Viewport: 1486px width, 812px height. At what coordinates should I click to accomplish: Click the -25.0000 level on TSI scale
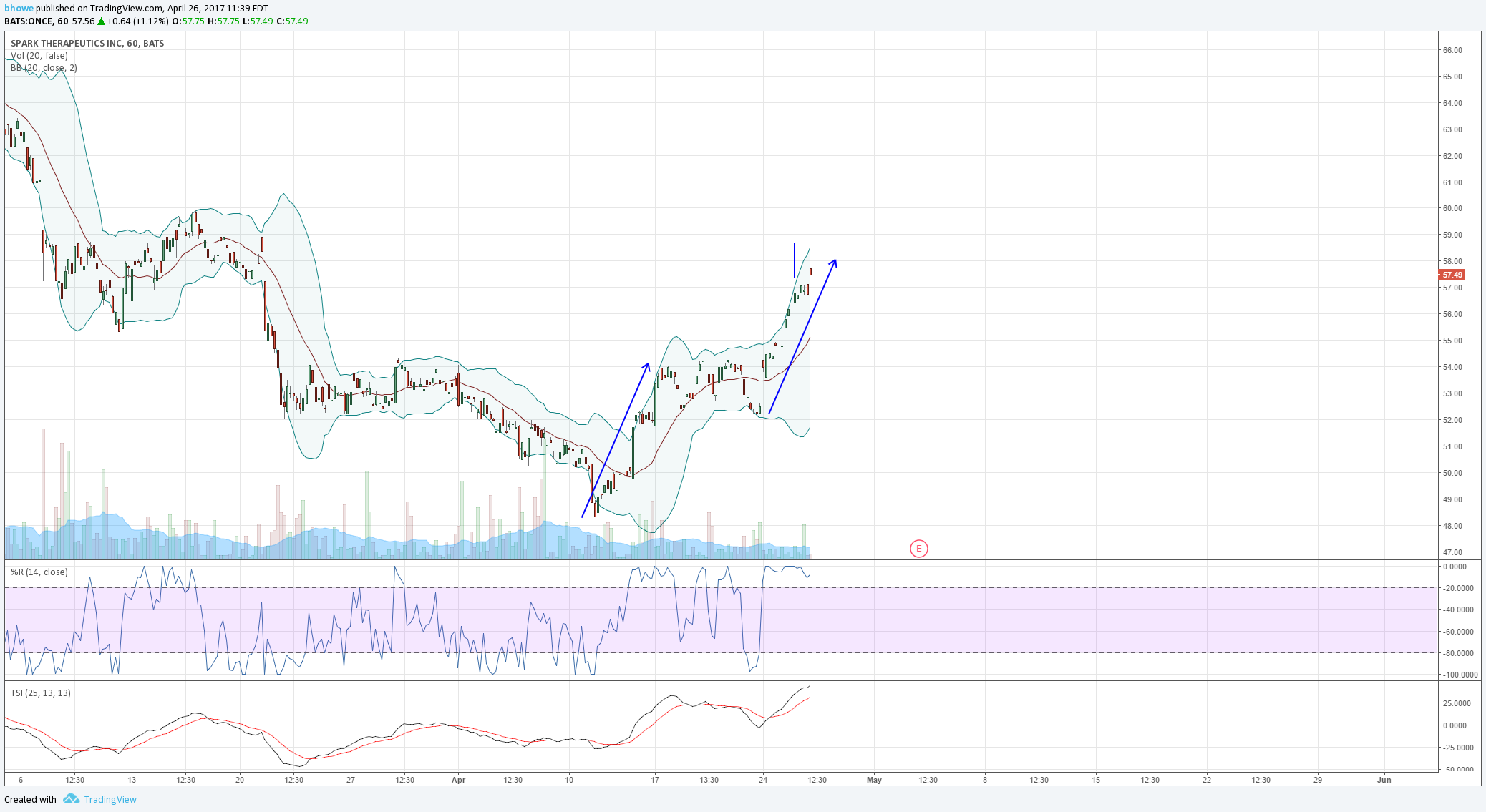(x=1457, y=748)
